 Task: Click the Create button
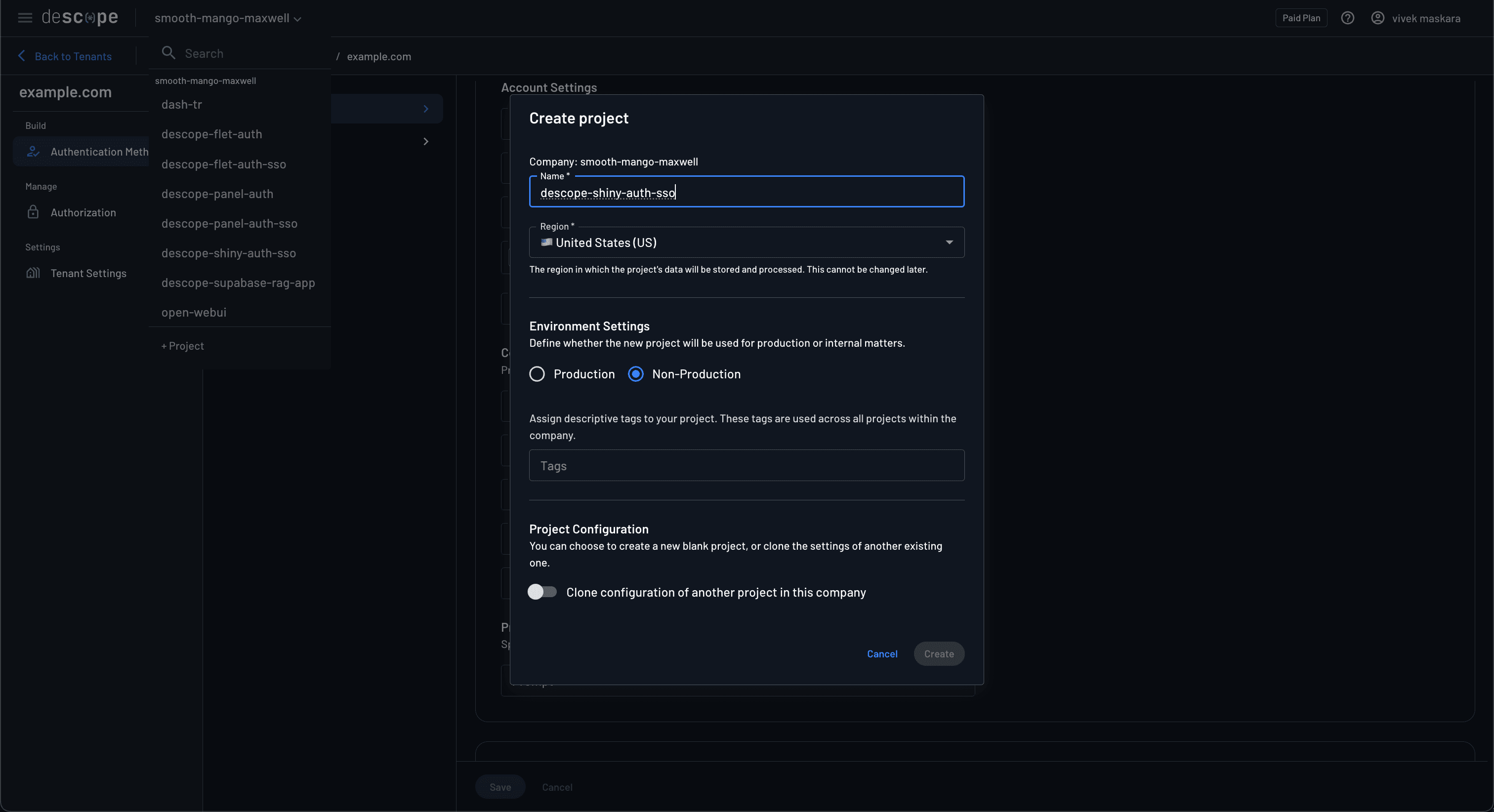tap(939, 653)
